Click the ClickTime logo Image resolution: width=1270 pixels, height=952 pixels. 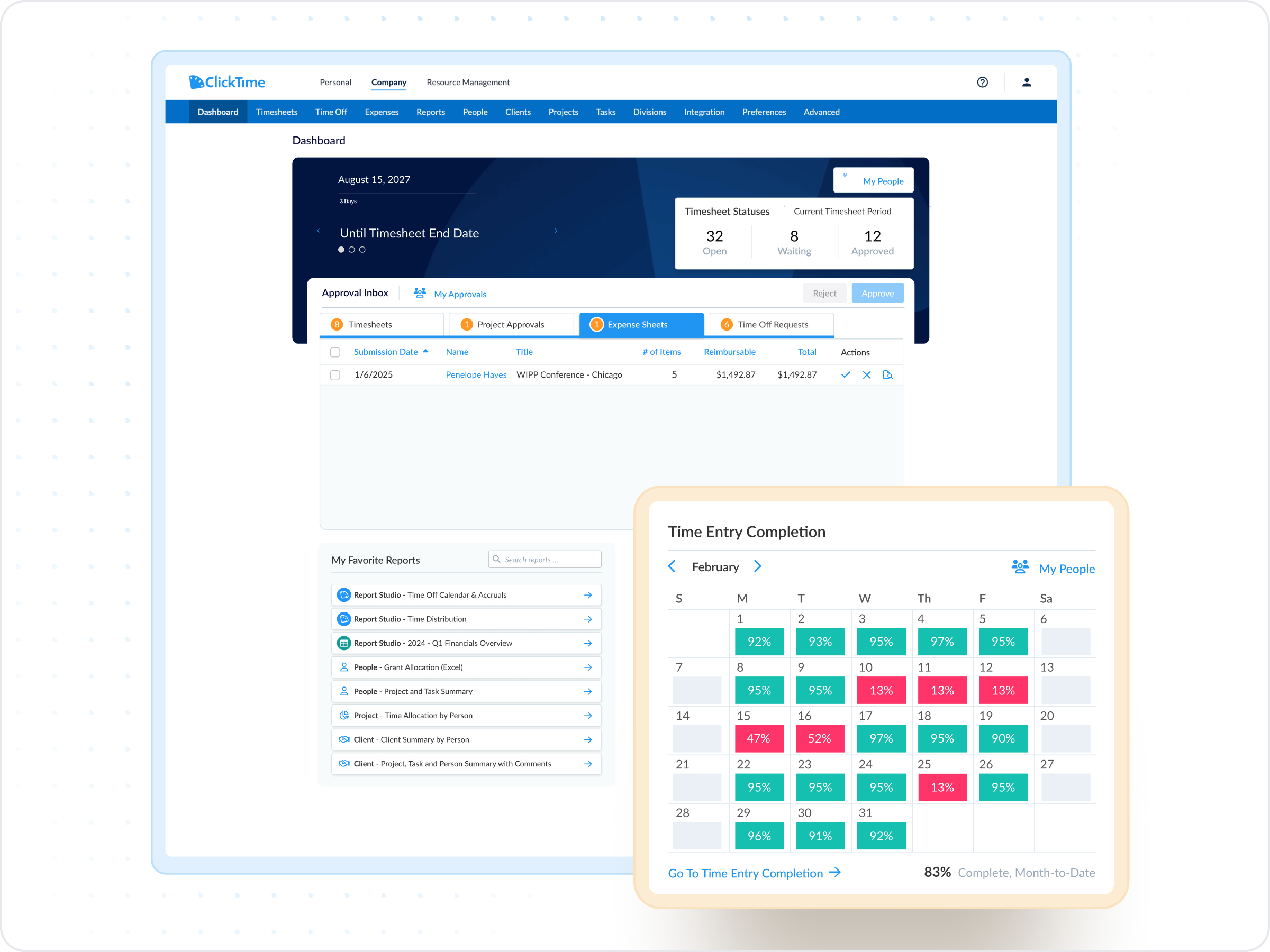228,82
